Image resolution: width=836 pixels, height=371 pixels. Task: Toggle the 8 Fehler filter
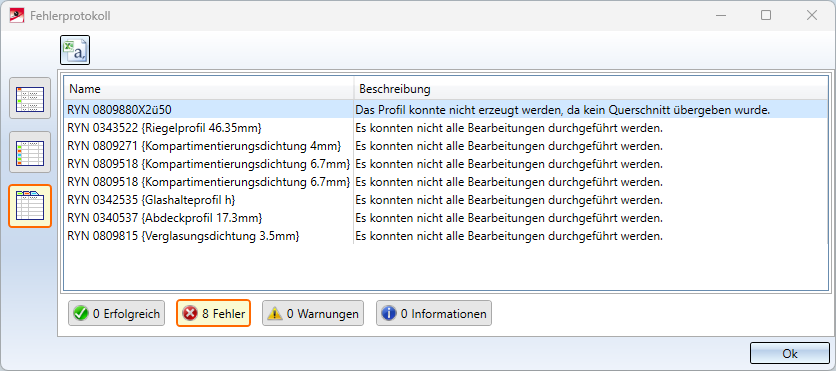[x=213, y=313]
